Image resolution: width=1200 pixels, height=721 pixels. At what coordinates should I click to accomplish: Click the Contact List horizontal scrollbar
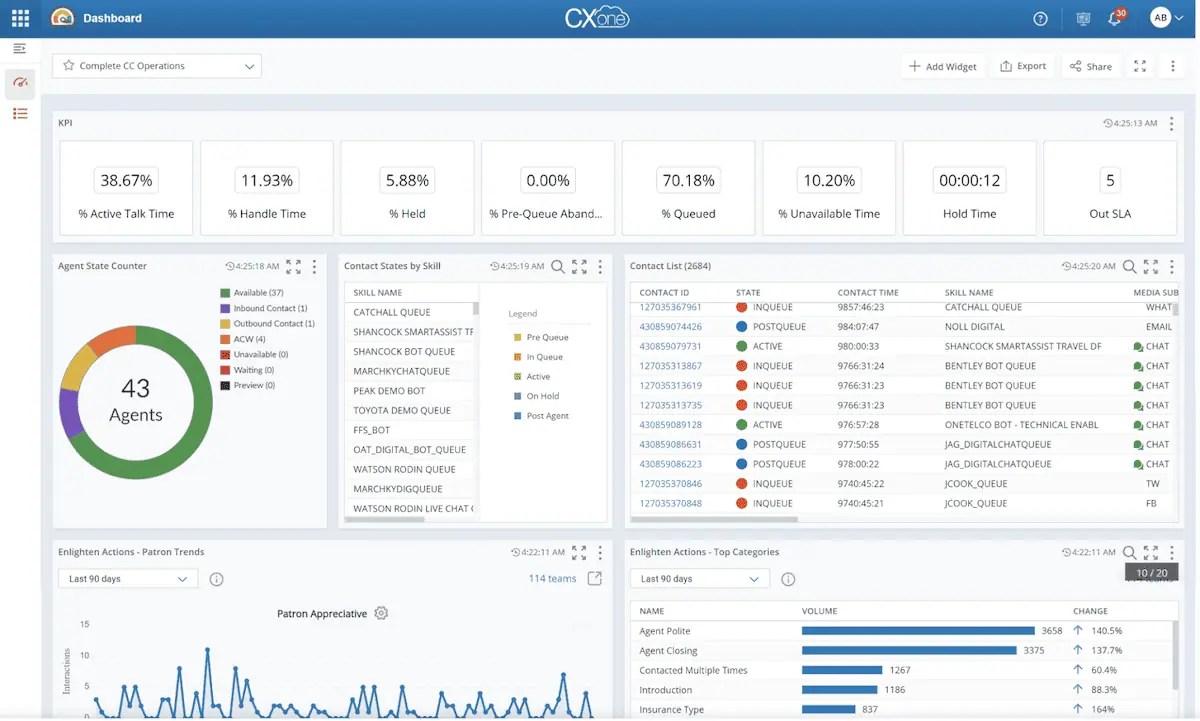click(715, 519)
